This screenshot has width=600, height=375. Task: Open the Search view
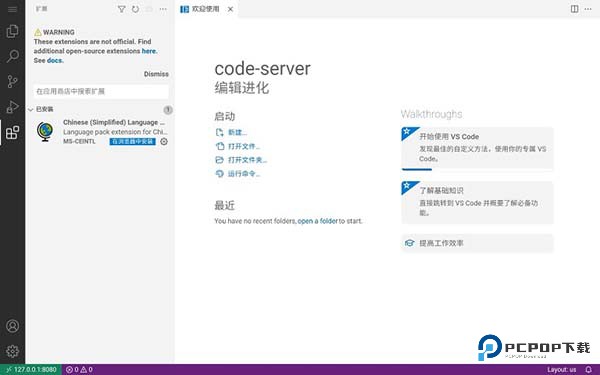(x=12, y=56)
